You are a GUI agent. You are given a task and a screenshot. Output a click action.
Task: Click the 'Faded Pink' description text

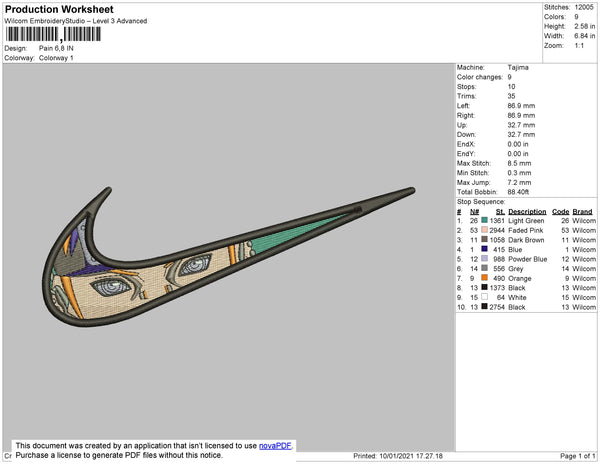tap(526, 230)
